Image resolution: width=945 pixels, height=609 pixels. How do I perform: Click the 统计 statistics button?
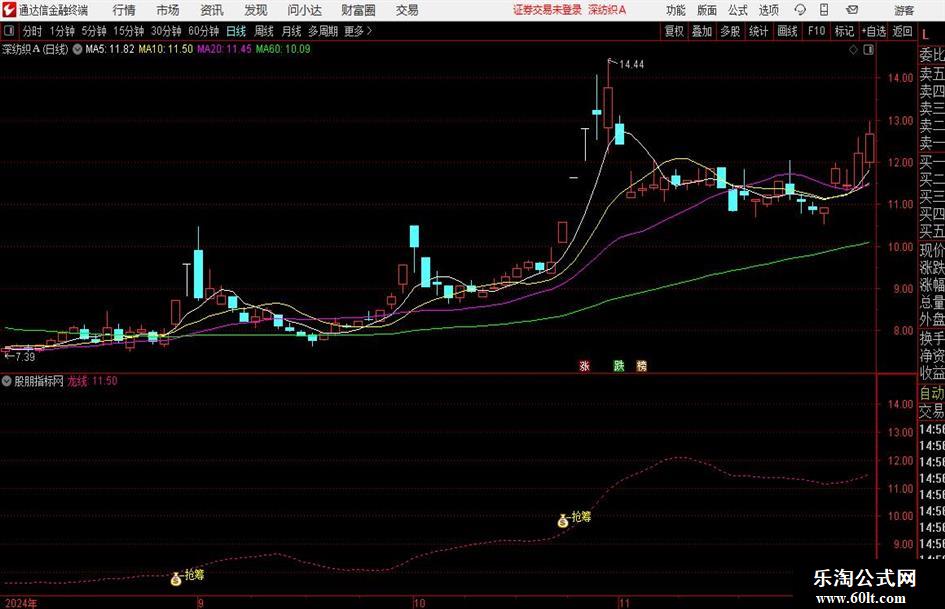tap(758, 31)
